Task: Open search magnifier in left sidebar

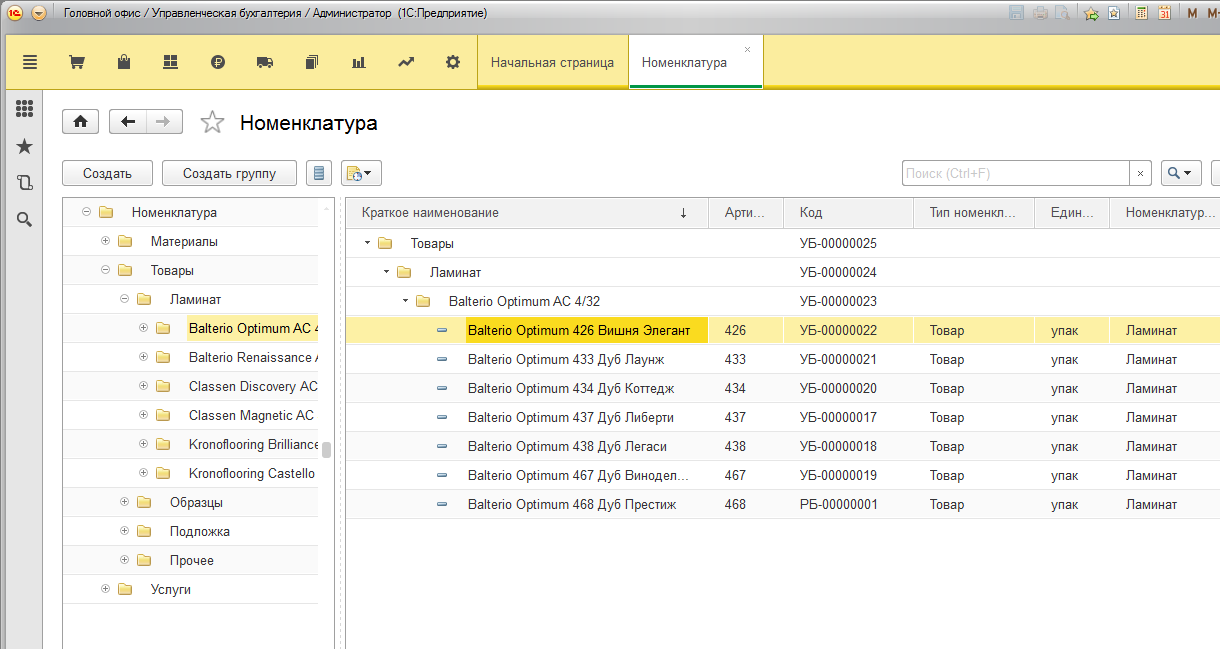Action: [25, 220]
